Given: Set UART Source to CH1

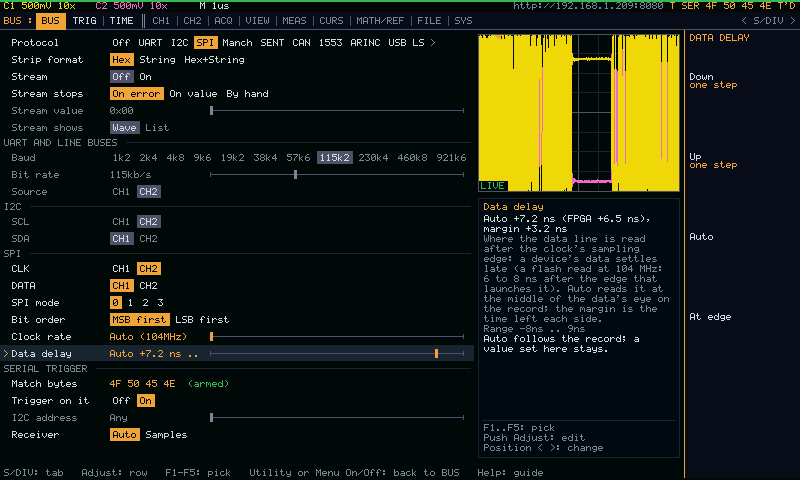Looking at the screenshot, I should pyautogui.click(x=121, y=192).
